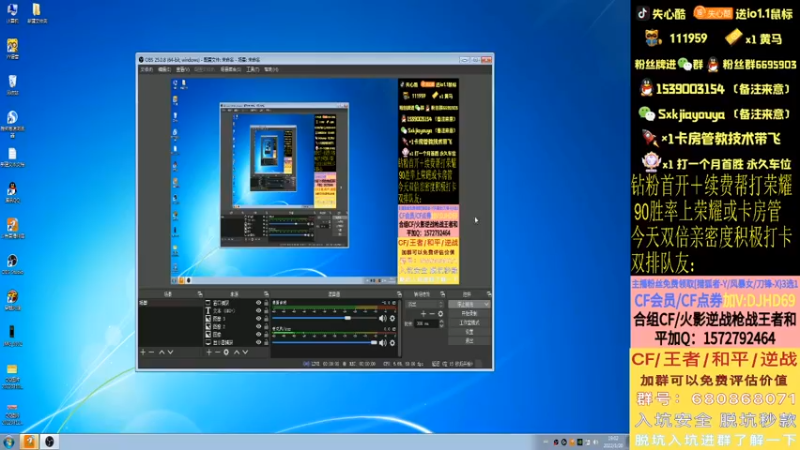
Task: Pop out the Controls dock panel
Action: 489,294
